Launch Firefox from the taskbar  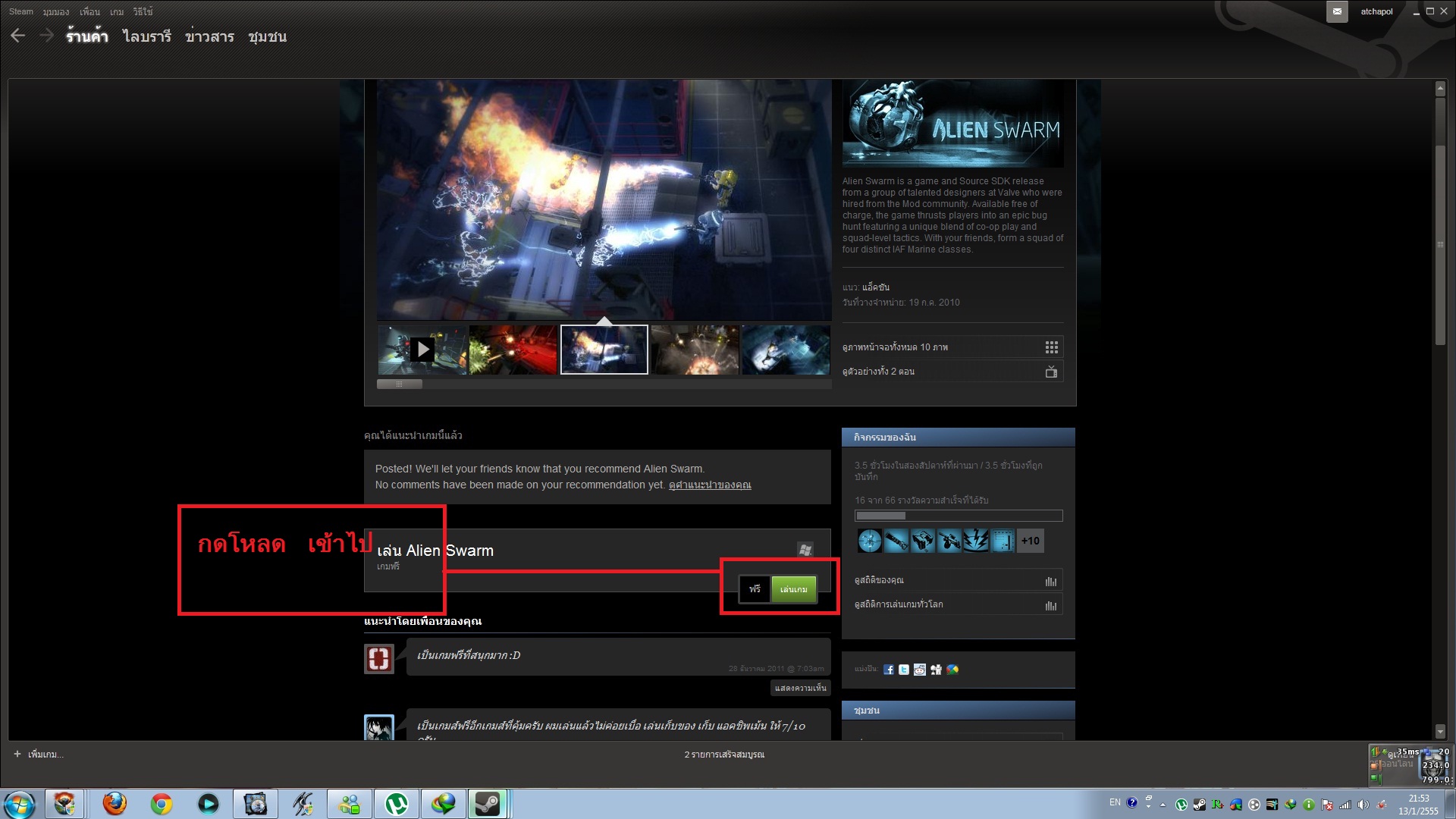coord(115,804)
